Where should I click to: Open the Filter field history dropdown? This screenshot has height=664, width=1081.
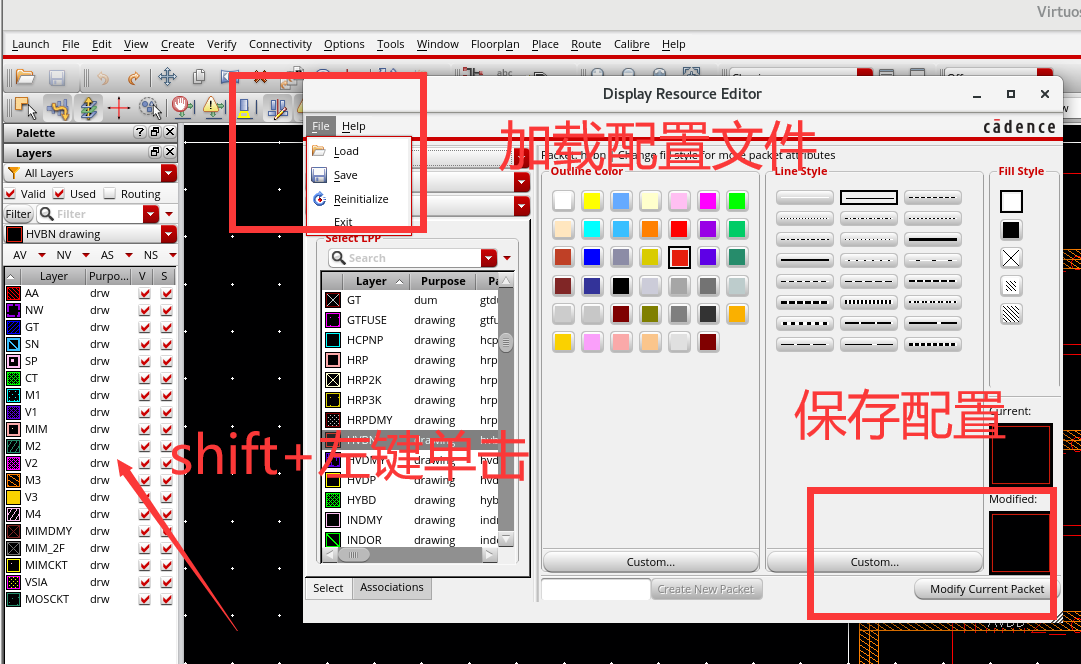tap(151, 214)
